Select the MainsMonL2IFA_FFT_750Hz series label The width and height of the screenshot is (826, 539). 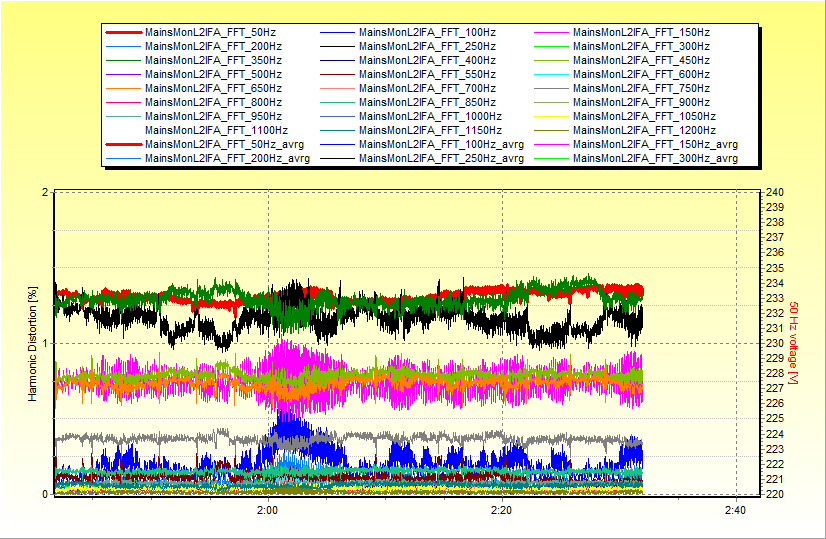pos(641,89)
